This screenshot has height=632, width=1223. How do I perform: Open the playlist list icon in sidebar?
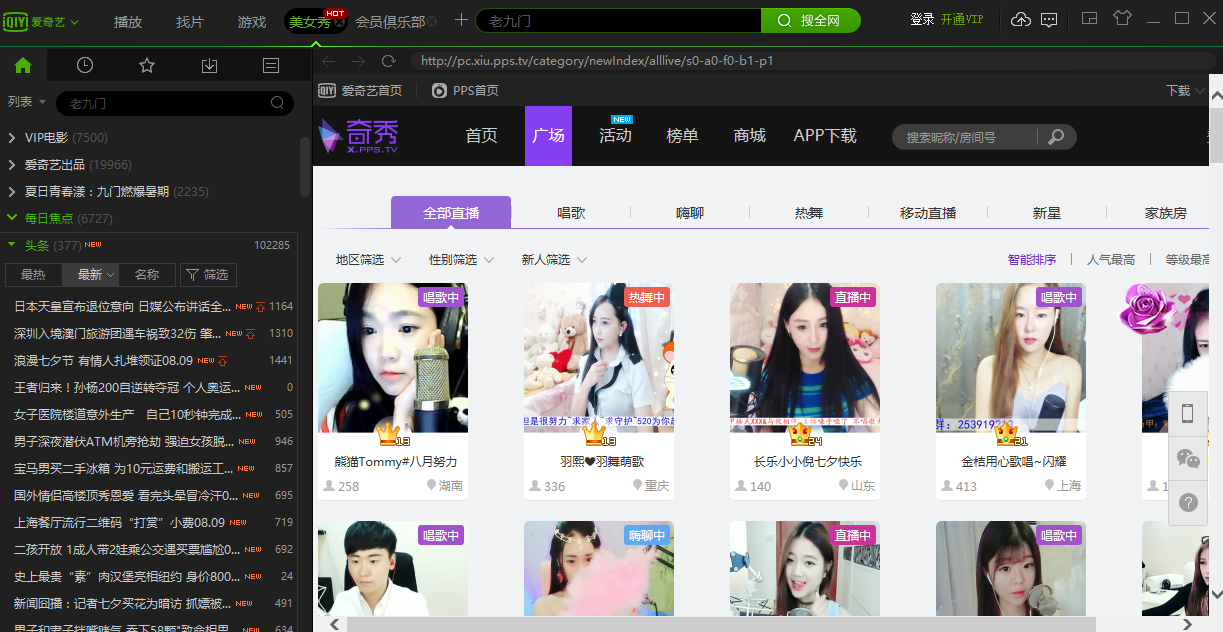tap(271, 65)
